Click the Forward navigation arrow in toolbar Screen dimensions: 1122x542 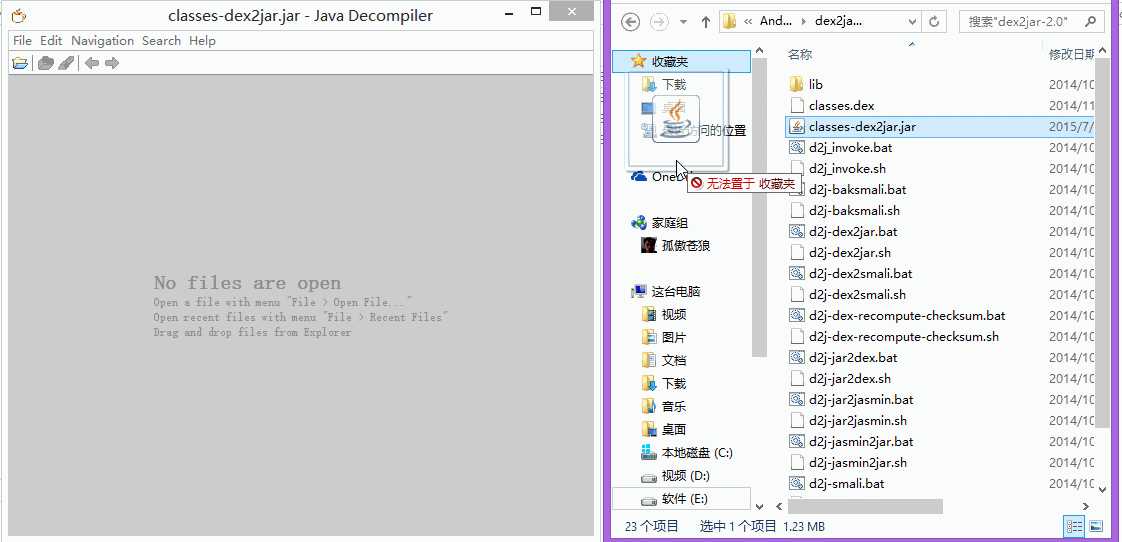[x=112, y=63]
